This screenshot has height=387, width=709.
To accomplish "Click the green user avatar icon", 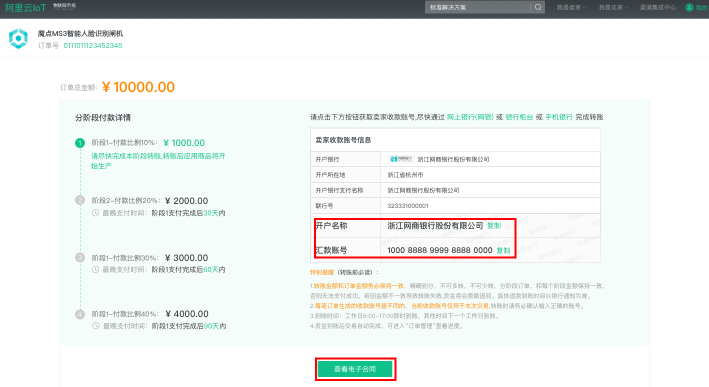I will coord(690,7).
